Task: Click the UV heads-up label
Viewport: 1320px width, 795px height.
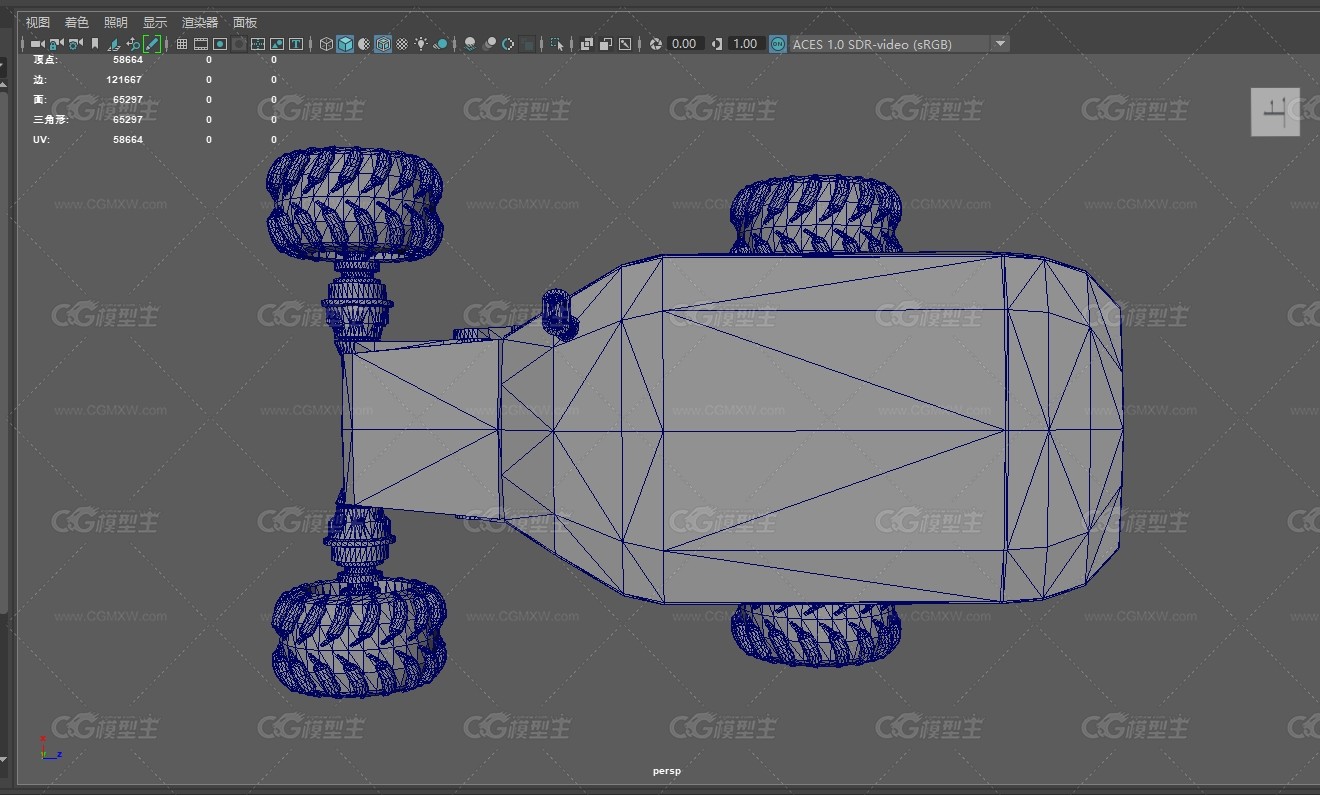Action: click(41, 139)
